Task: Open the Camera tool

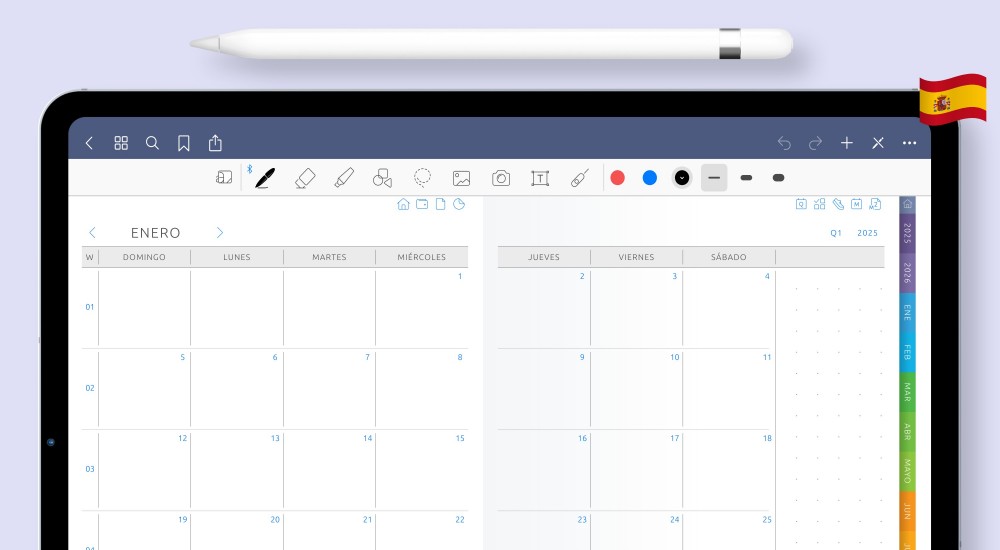Action: (x=501, y=178)
